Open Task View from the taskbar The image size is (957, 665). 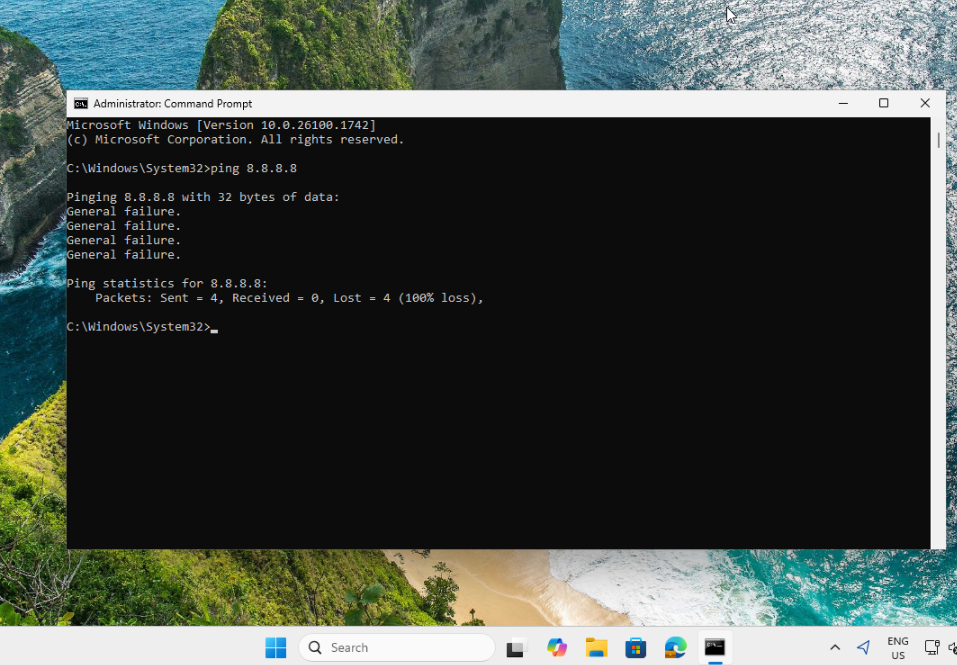click(515, 648)
